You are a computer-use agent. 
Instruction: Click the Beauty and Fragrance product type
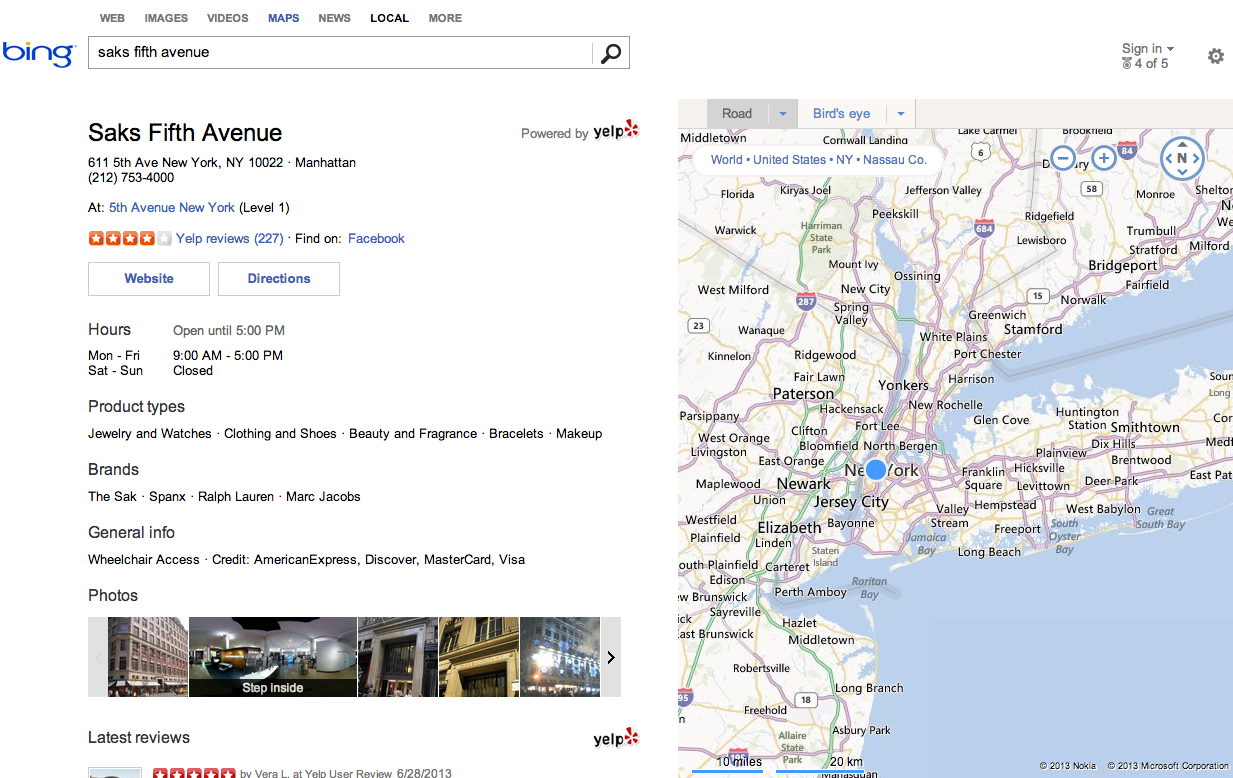413,434
